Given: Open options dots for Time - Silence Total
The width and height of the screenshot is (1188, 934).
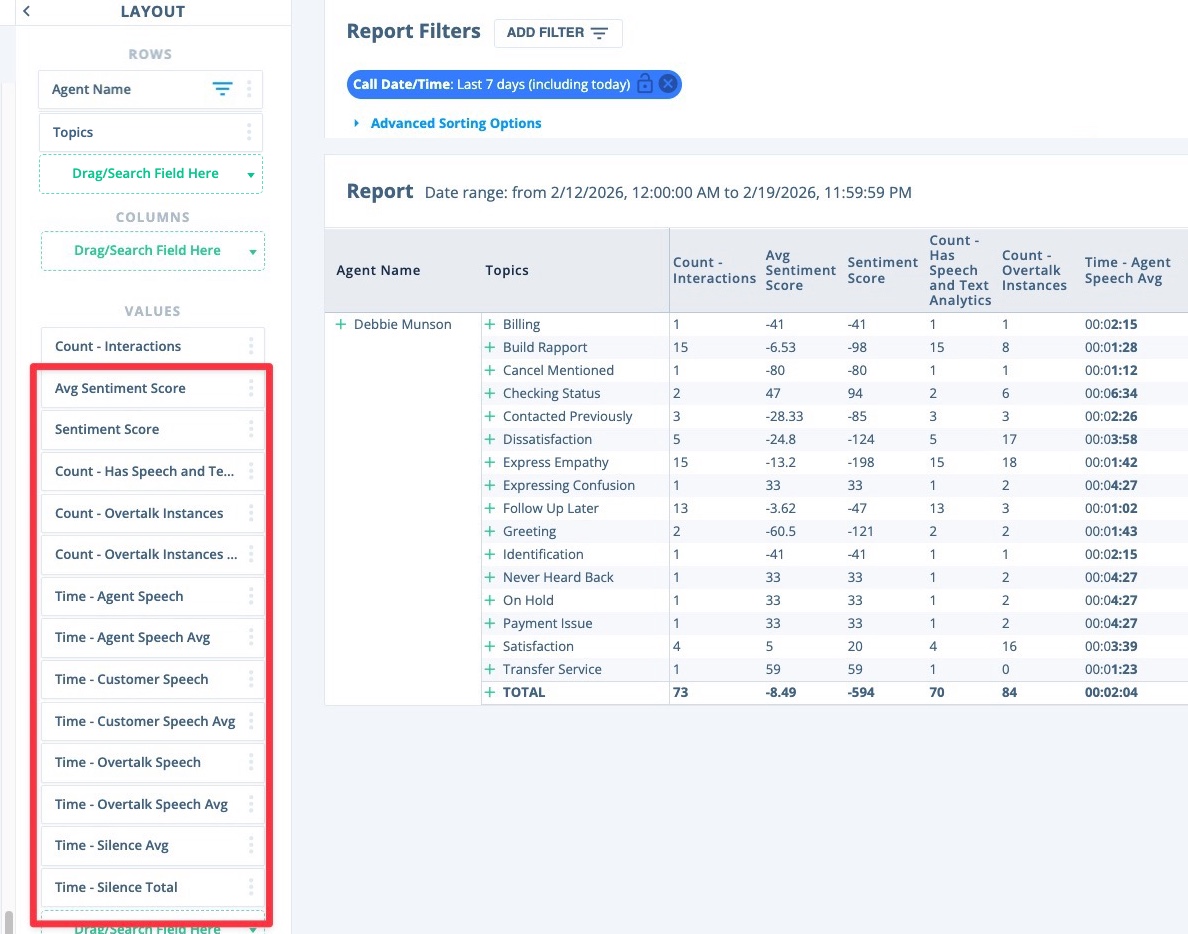Looking at the screenshot, I should click(x=251, y=887).
